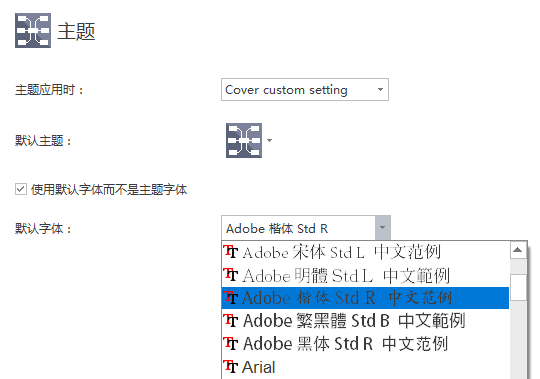Screen dimensions: 540x379
Task: Click TrueType icon beside Adobe 繁黑體
Action: tap(231, 320)
